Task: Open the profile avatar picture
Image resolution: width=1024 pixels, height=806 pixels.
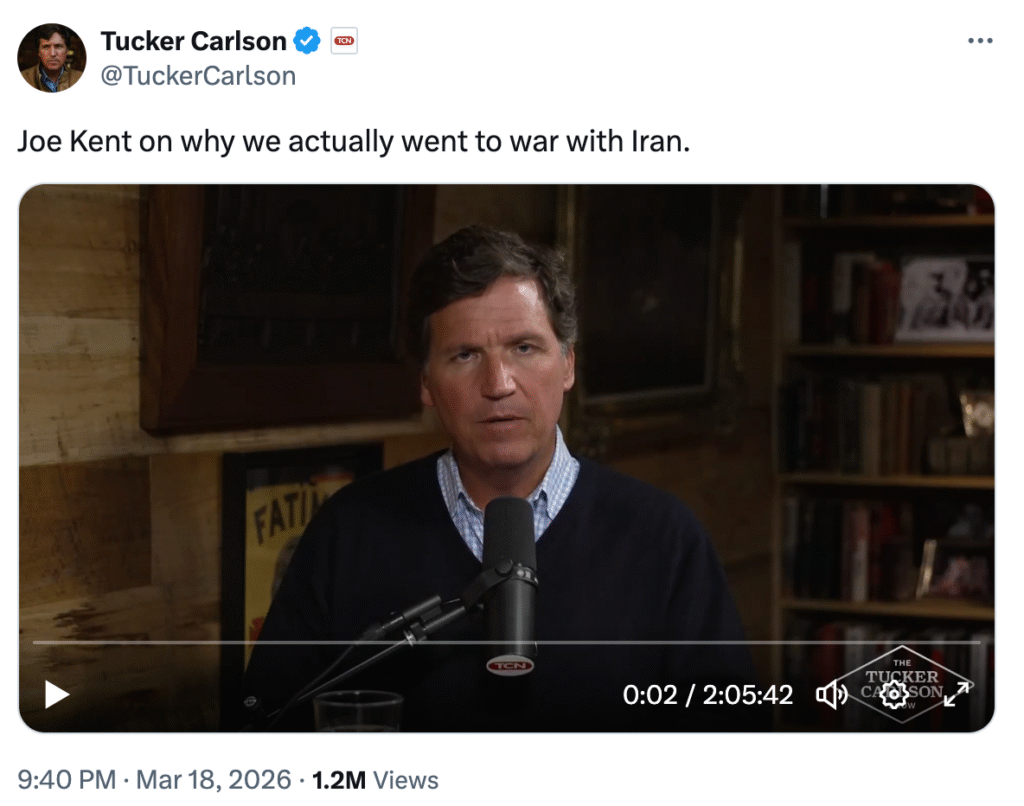Action: click(52, 58)
